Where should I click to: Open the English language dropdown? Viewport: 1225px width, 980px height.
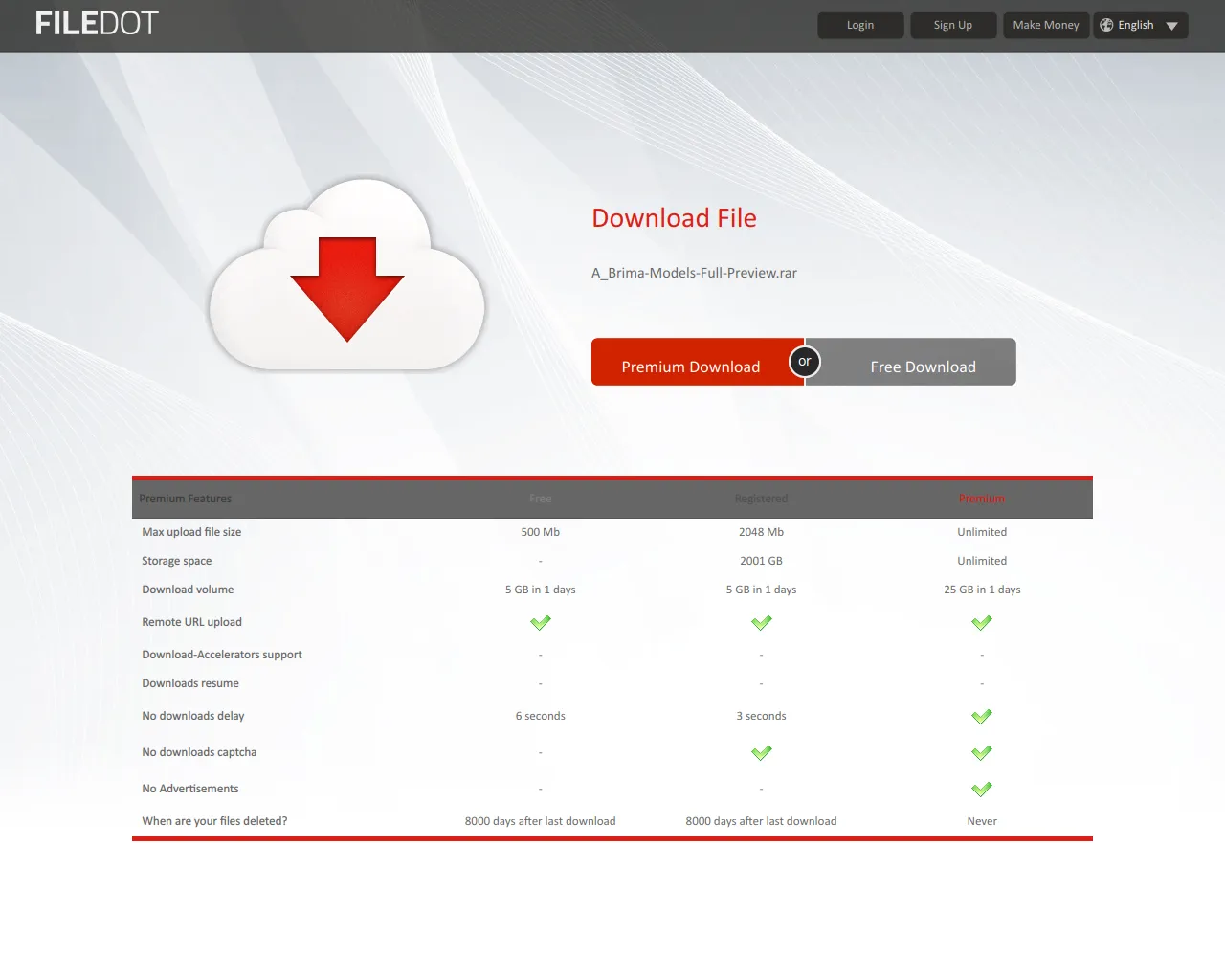(x=1140, y=25)
